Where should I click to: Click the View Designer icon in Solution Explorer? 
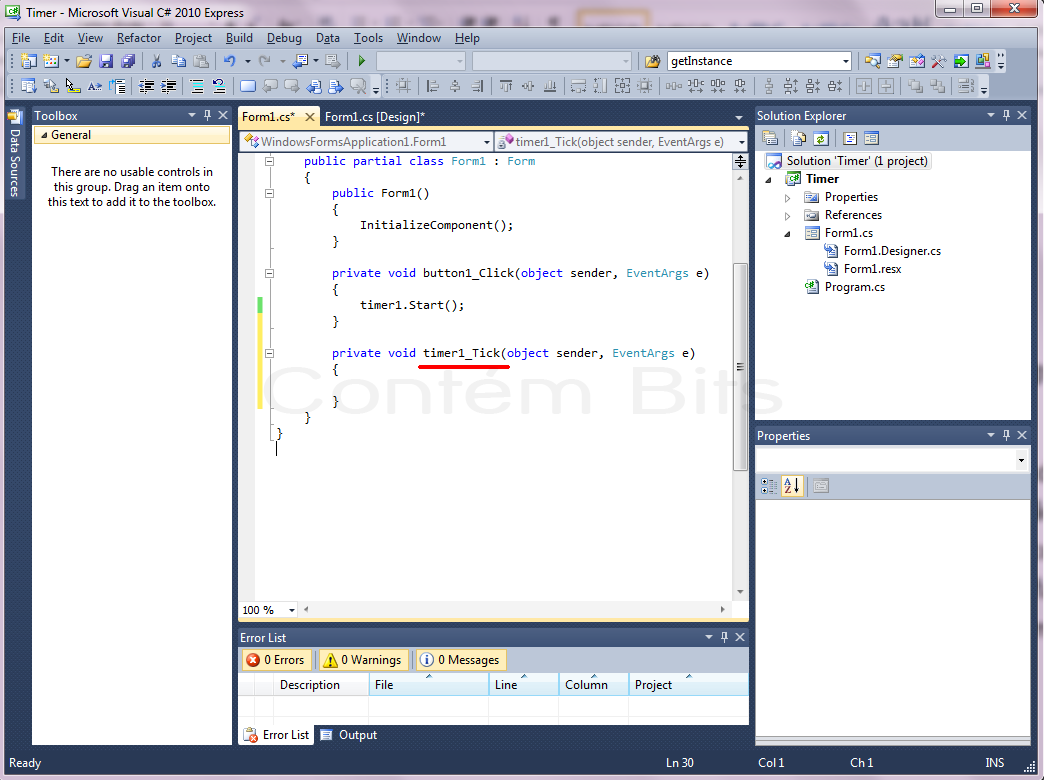click(x=872, y=139)
